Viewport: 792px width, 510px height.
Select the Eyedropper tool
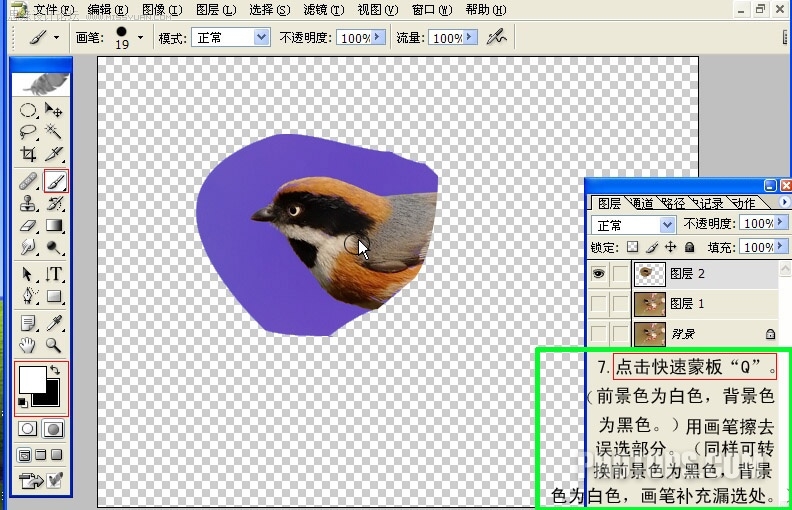click(54, 323)
